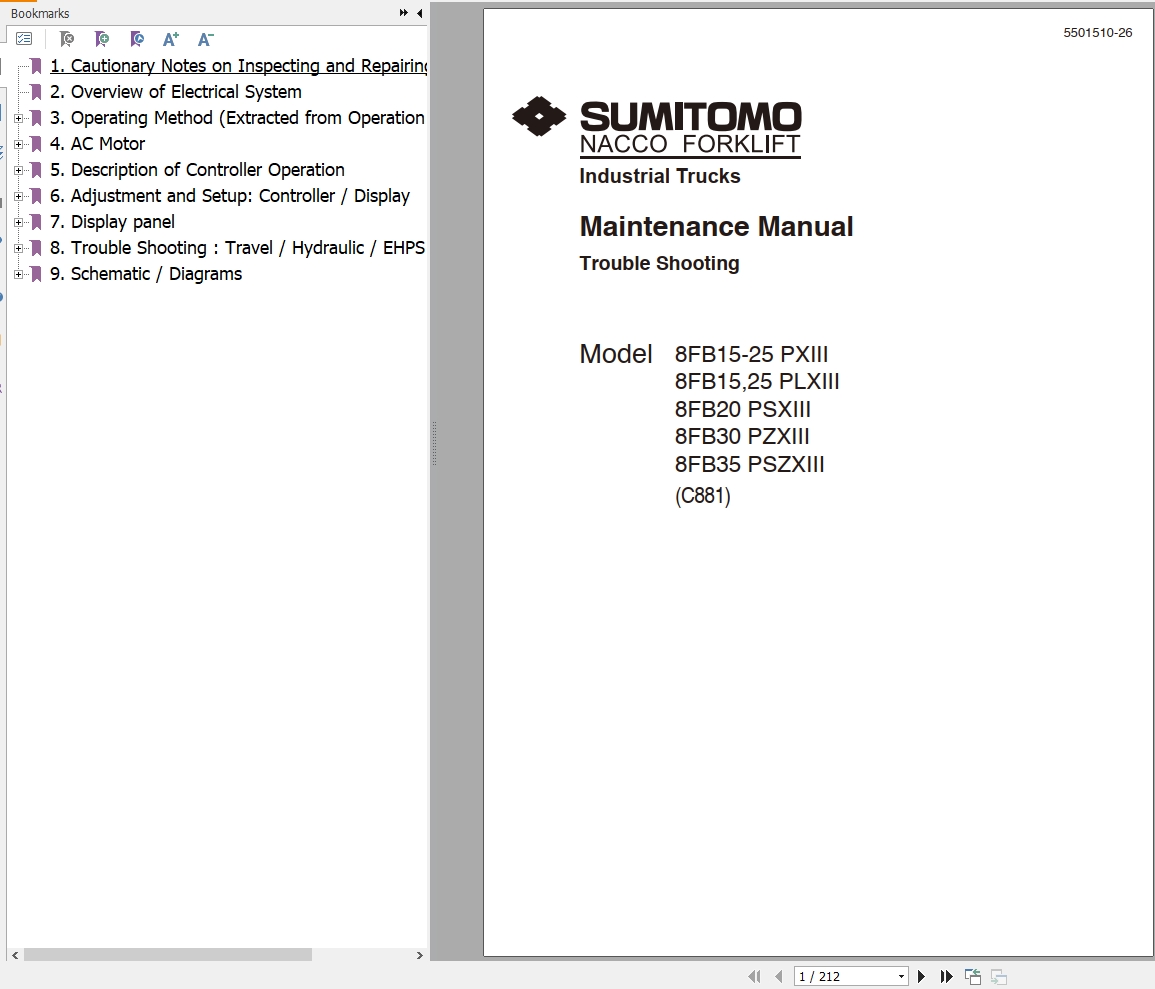
Task: Open the bookmarks options list icon
Action: tap(24, 39)
